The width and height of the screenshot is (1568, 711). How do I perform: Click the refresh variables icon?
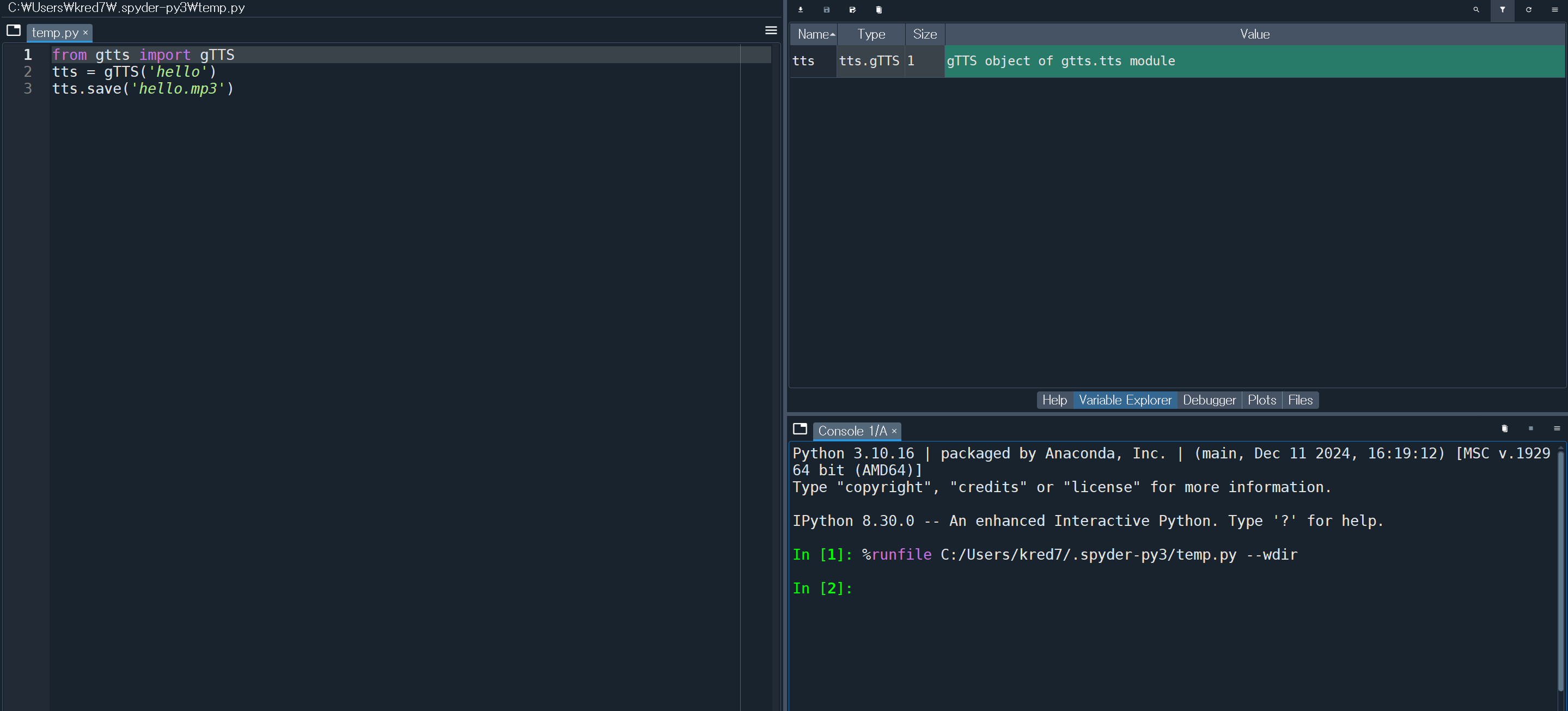1528,10
